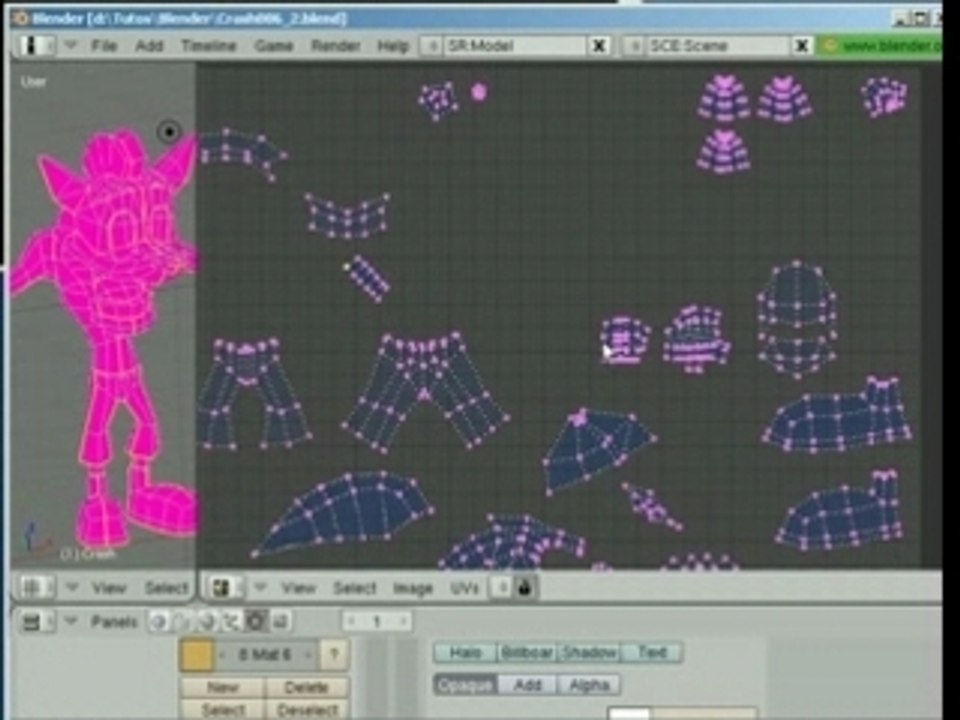Open the image browse dropdown after UVs
Screen dimensions: 960x720
[x=501, y=588]
